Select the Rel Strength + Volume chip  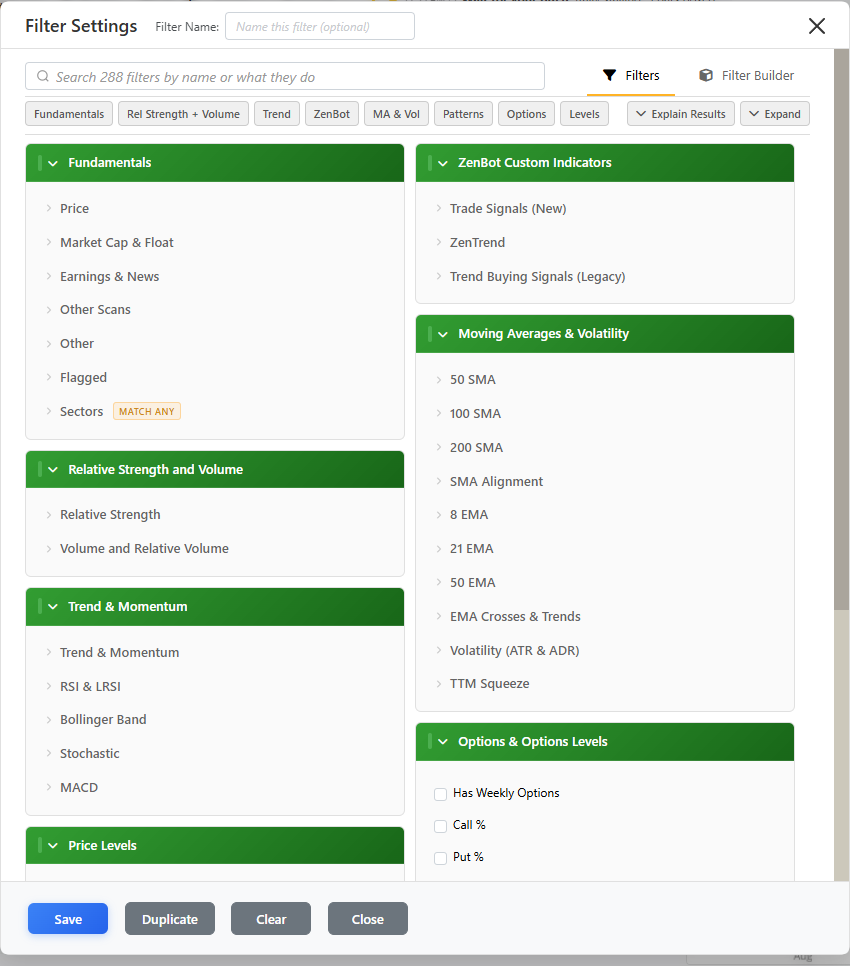[x=183, y=114]
